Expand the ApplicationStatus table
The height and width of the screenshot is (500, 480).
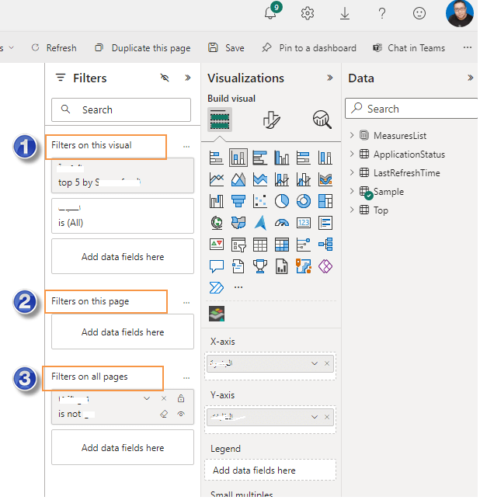tap(352, 154)
